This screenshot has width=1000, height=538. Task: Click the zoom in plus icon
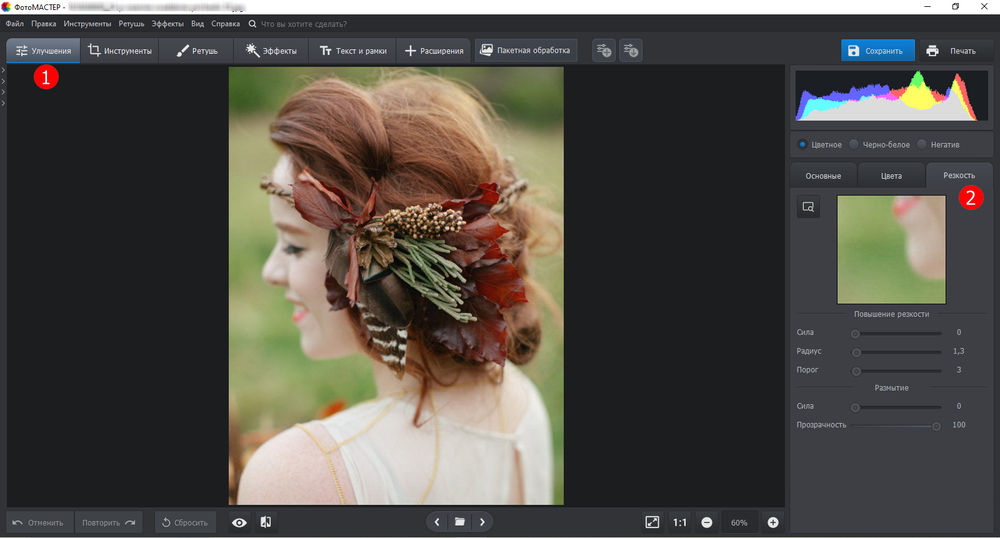click(773, 522)
